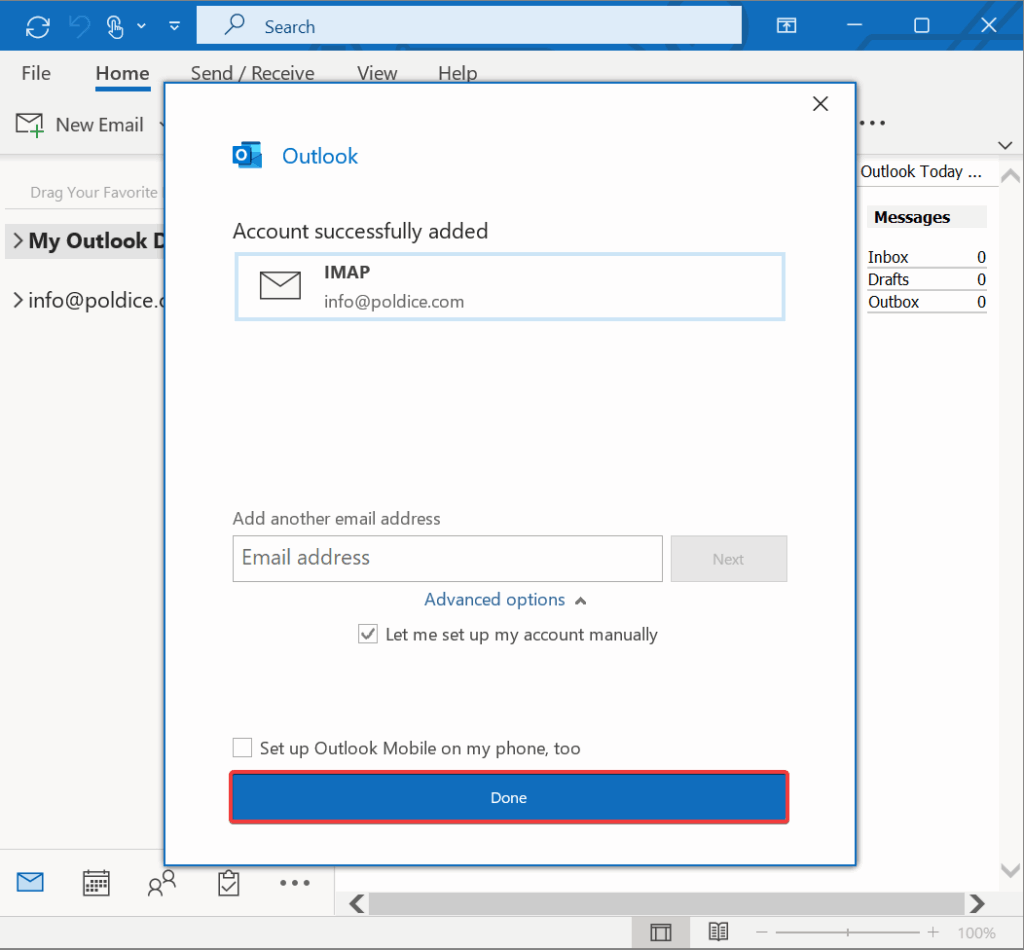
Task: Collapse the Advanced options section
Action: [x=505, y=600]
